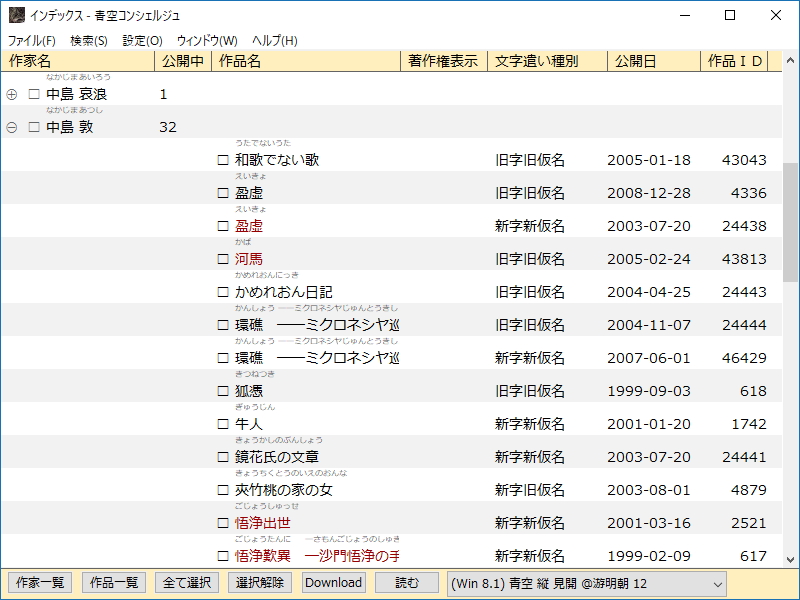Tick the checkbox for 中島 敦

(34, 127)
